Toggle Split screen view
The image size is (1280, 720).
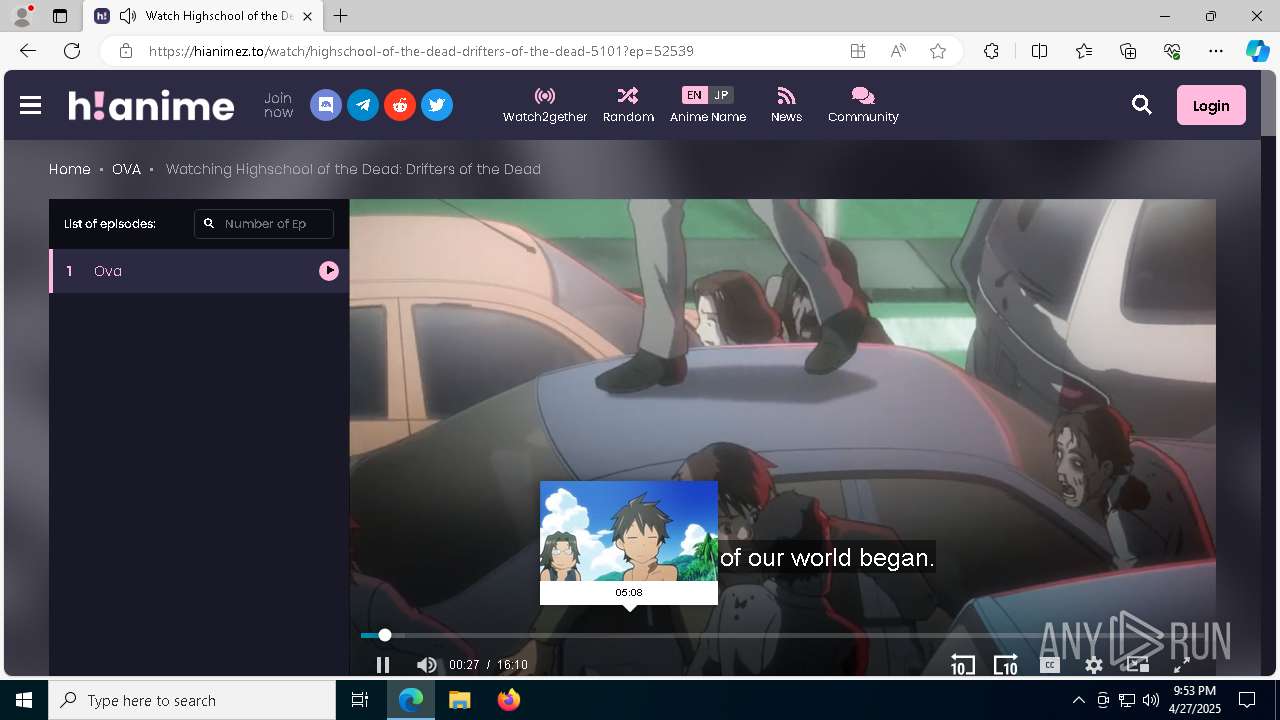(1039, 51)
